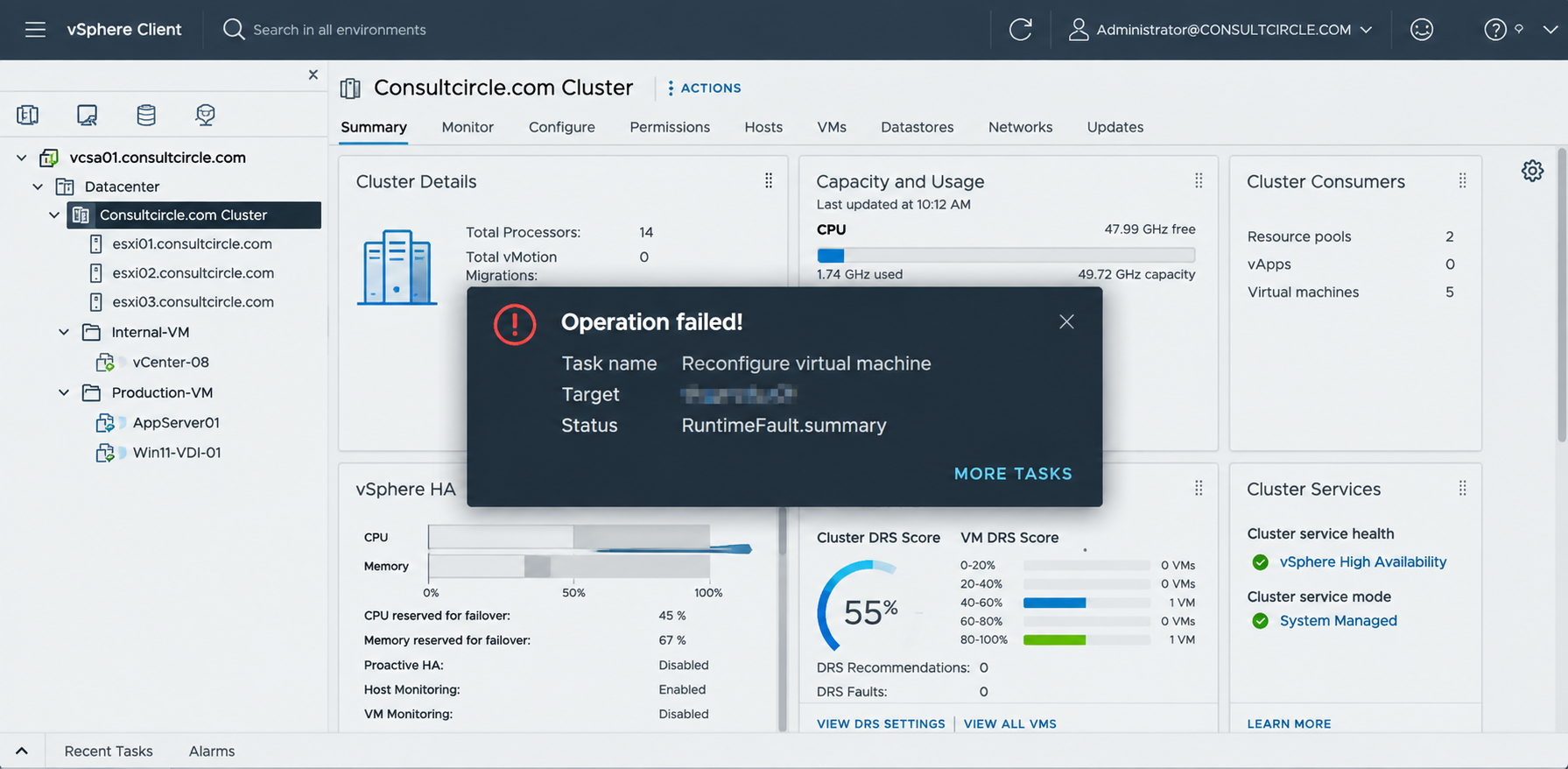The width and height of the screenshot is (1568, 769).
Task: Click the search magnifier icon
Action: (x=233, y=30)
